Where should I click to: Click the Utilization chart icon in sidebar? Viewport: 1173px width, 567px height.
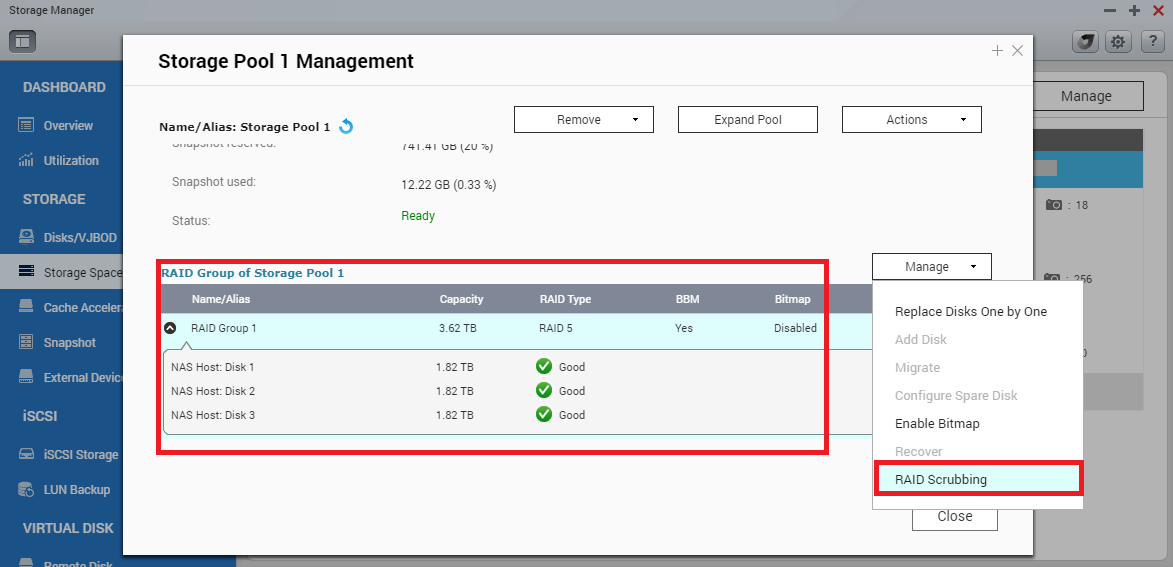click(26, 160)
